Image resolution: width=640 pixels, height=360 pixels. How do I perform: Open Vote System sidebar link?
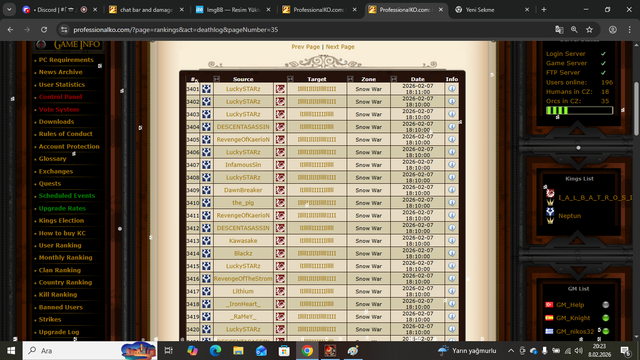[x=59, y=109]
